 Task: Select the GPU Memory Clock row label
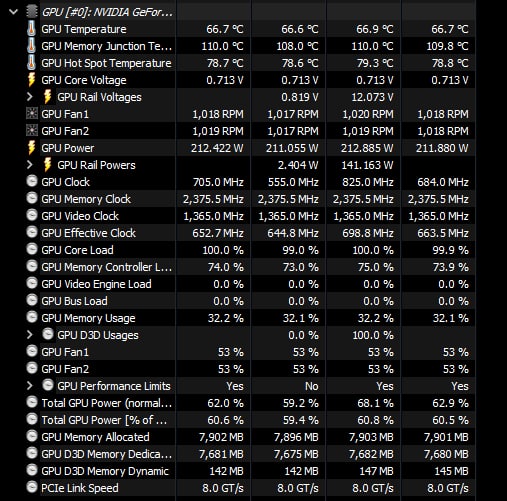tap(86, 199)
